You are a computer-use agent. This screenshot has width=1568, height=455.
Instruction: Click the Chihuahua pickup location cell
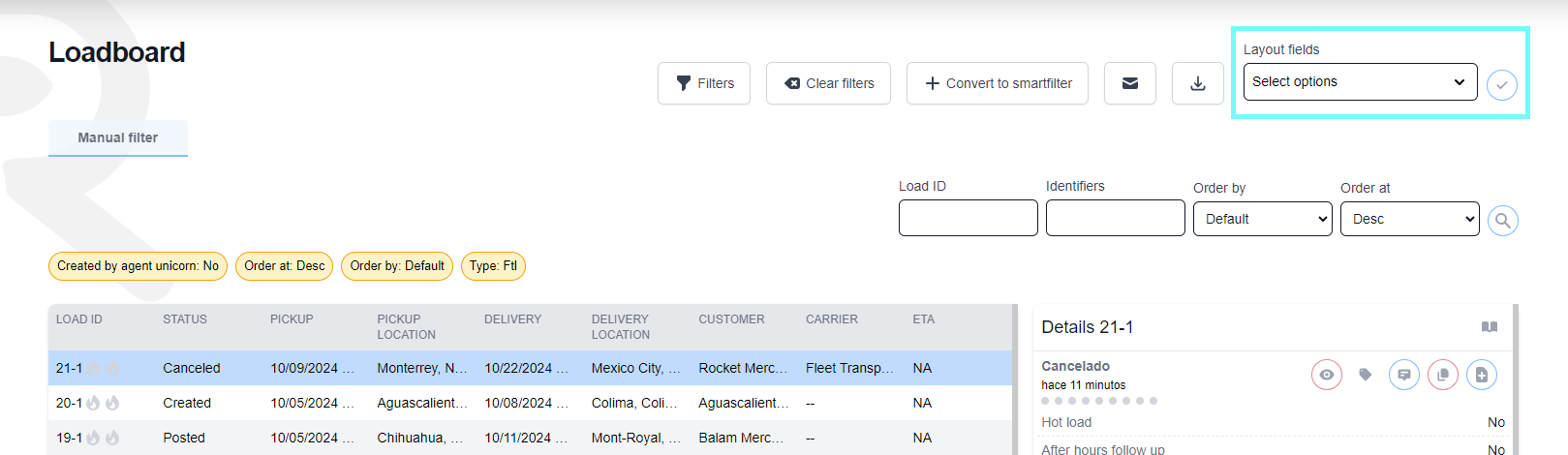(420, 438)
